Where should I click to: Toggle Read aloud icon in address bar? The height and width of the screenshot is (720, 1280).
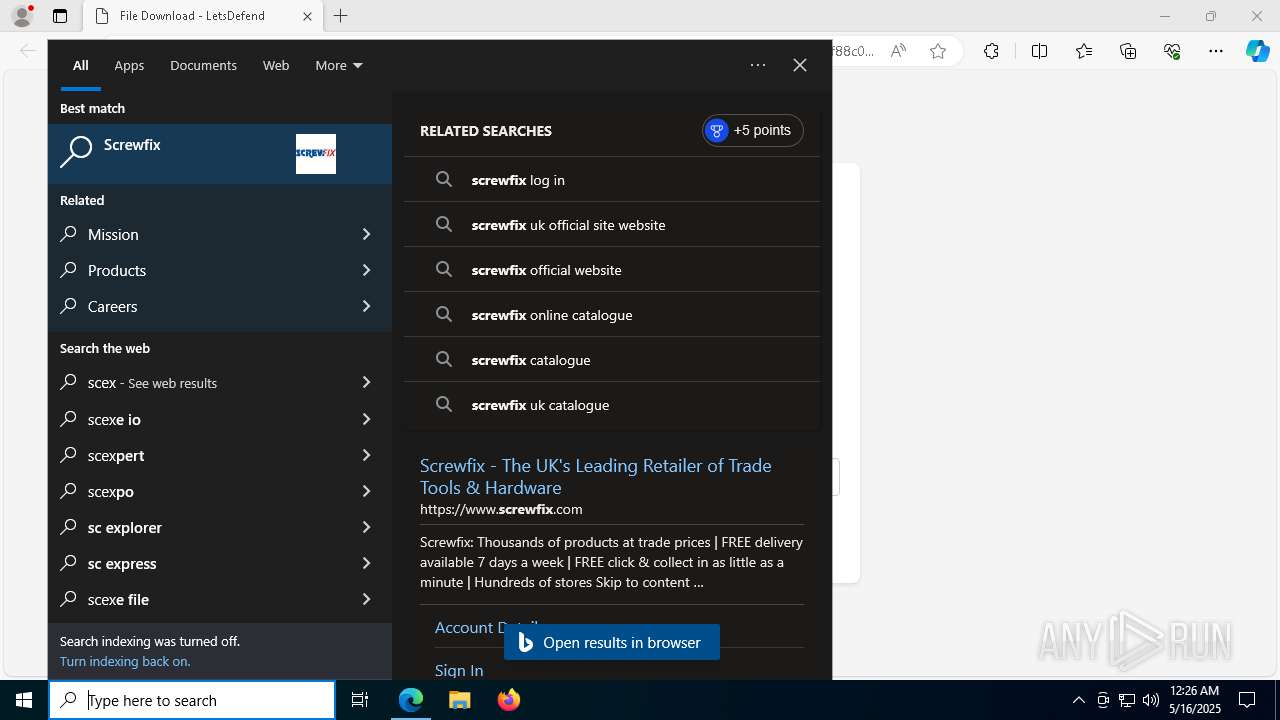pyautogui.click(x=898, y=51)
